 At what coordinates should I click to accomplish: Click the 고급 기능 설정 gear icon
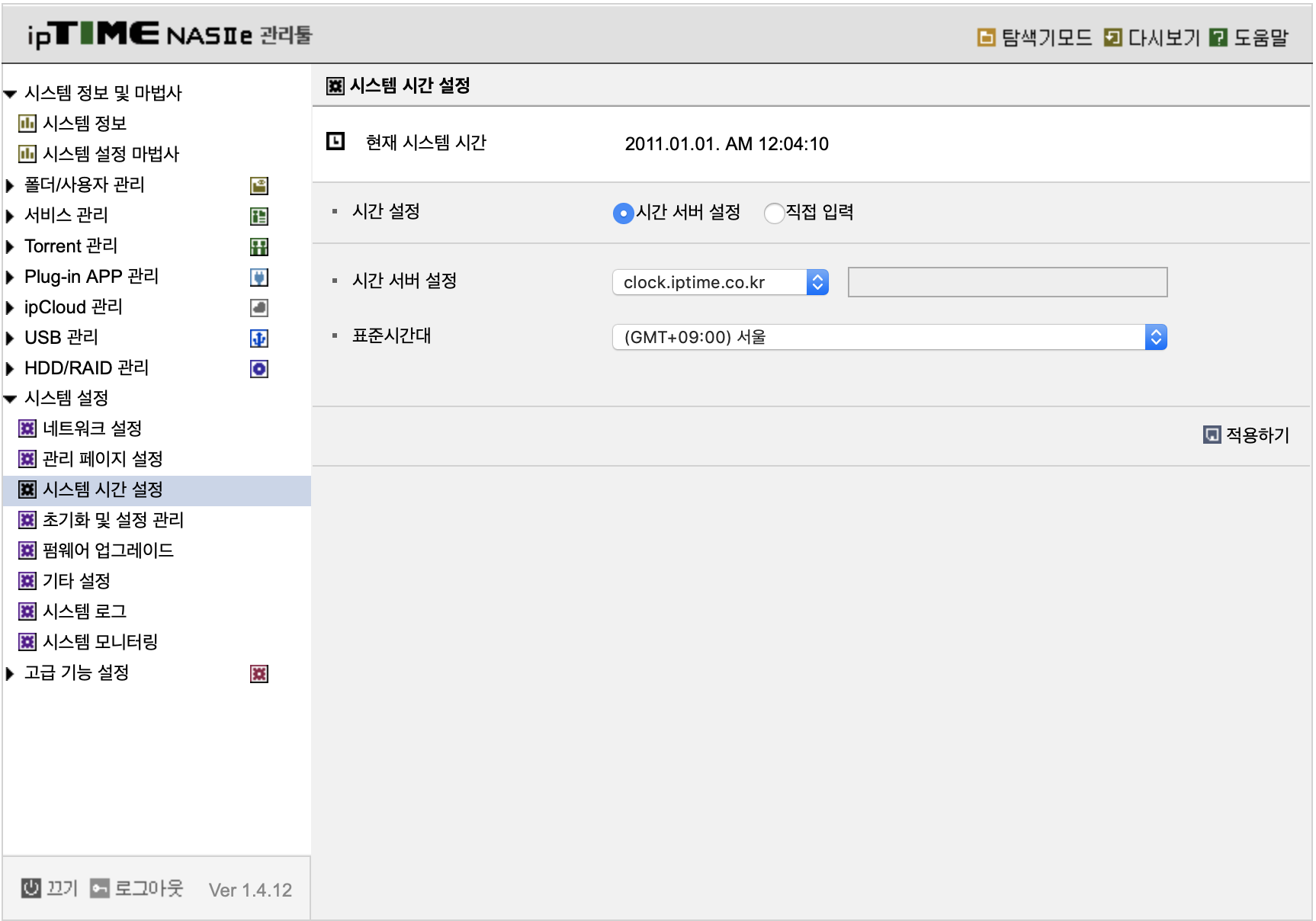click(x=259, y=673)
